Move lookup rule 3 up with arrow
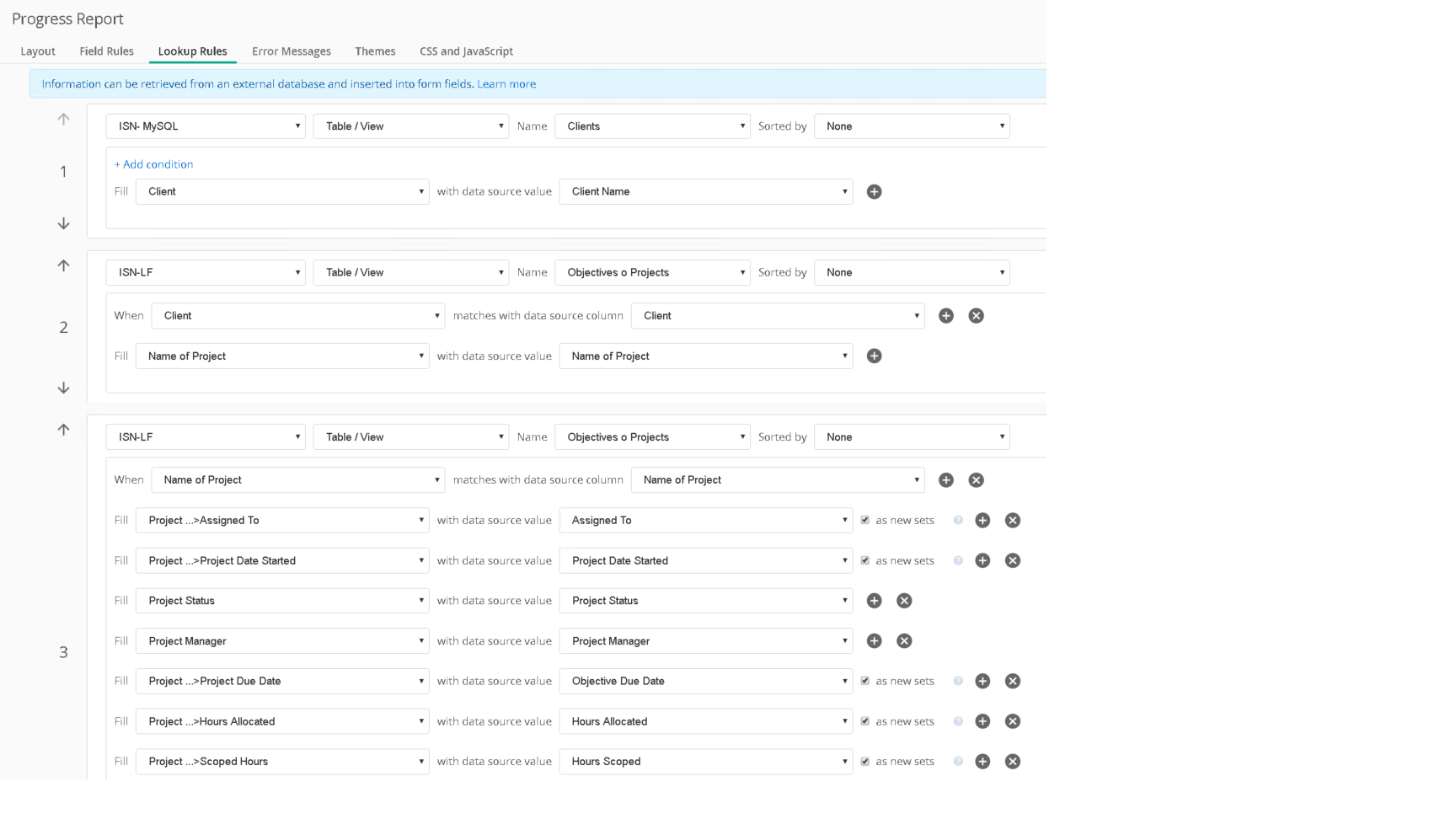This screenshot has height=819, width=1456. [x=63, y=430]
